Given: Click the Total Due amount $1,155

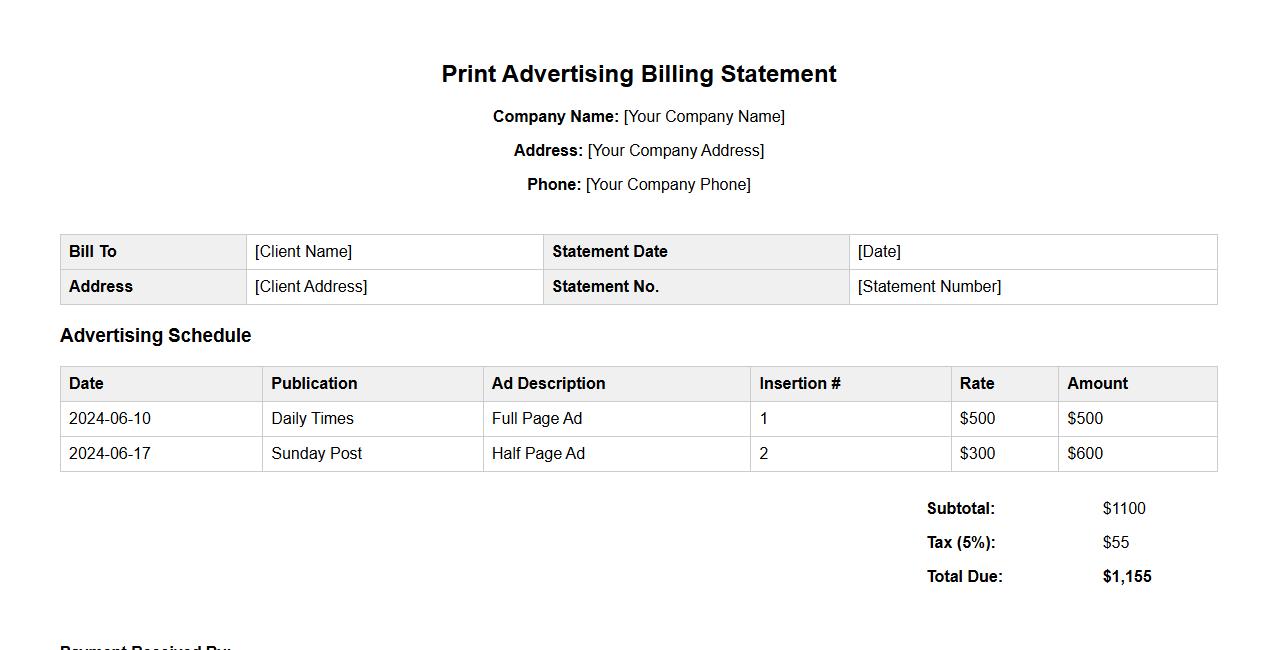Looking at the screenshot, I should (x=1127, y=577).
